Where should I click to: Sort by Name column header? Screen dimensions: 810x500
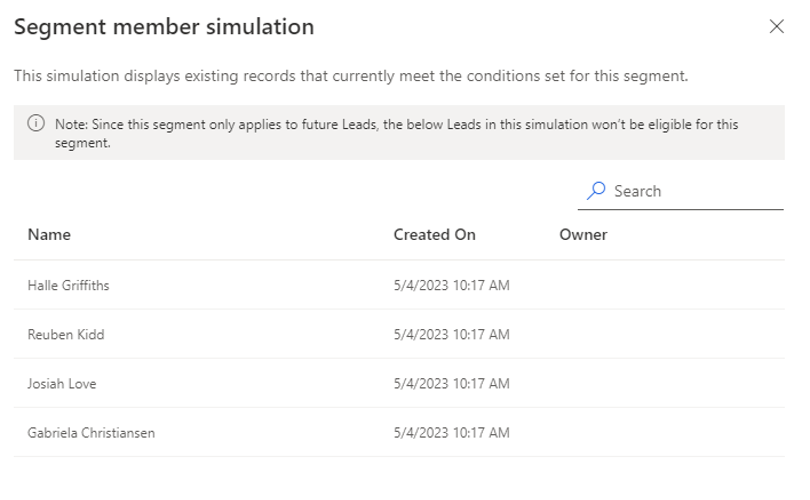pyautogui.click(x=49, y=235)
